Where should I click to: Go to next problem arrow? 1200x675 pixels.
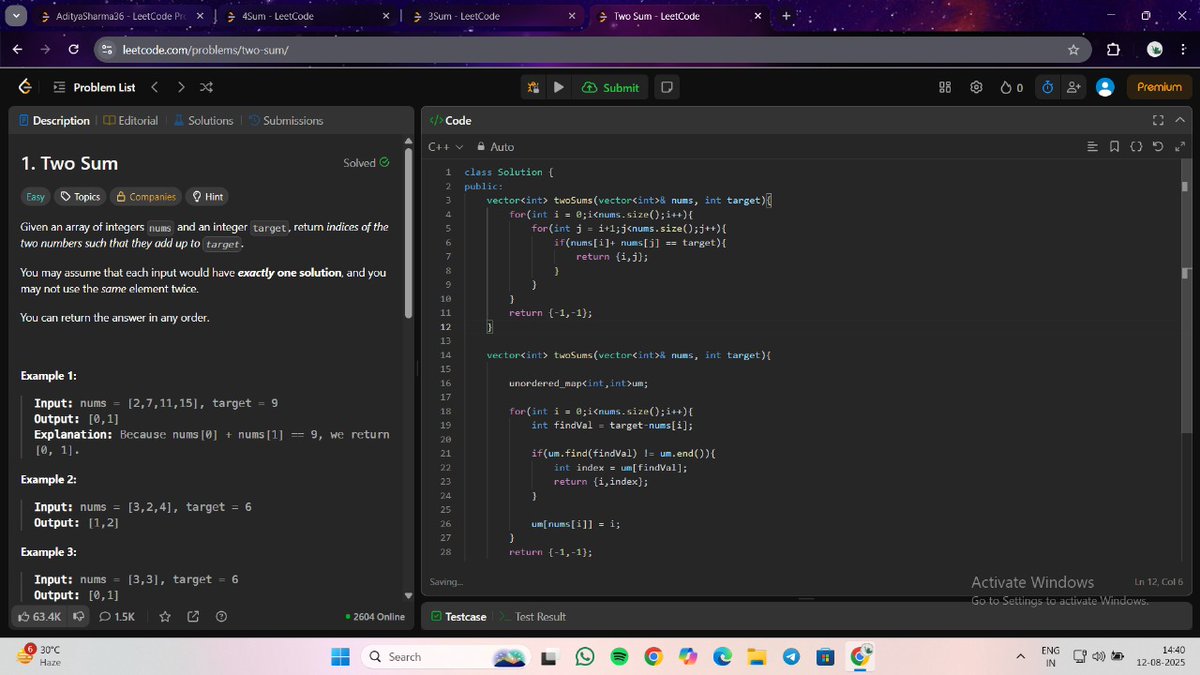(181, 87)
